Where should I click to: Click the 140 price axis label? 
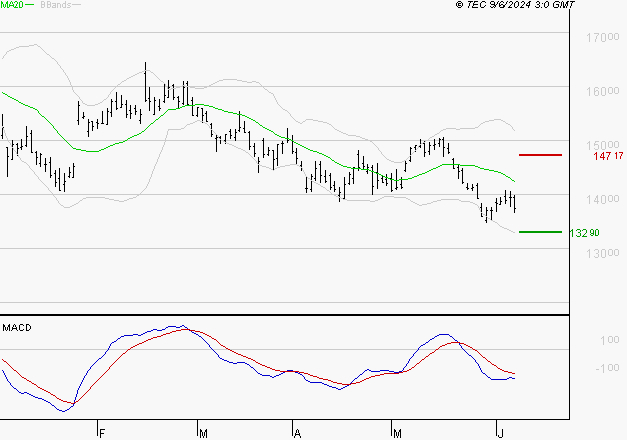click(603, 199)
